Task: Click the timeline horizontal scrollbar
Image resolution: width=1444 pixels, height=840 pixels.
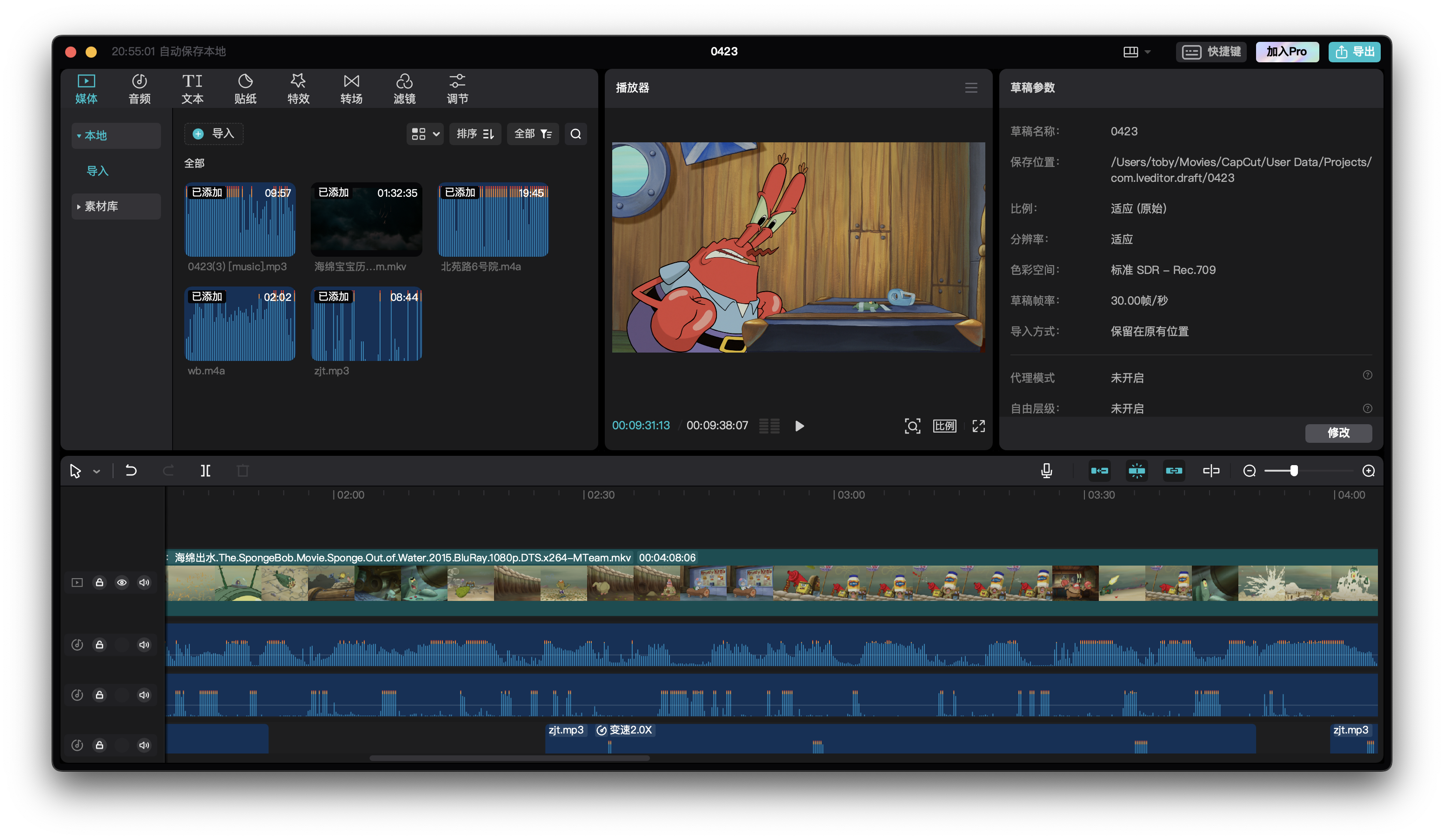Action: [509, 759]
